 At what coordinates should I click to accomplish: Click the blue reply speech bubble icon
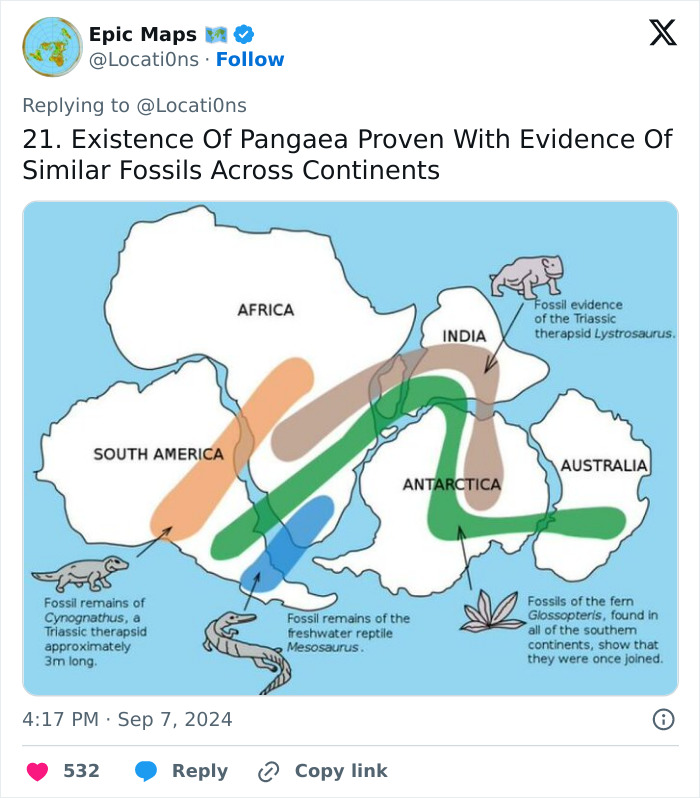pos(146,771)
